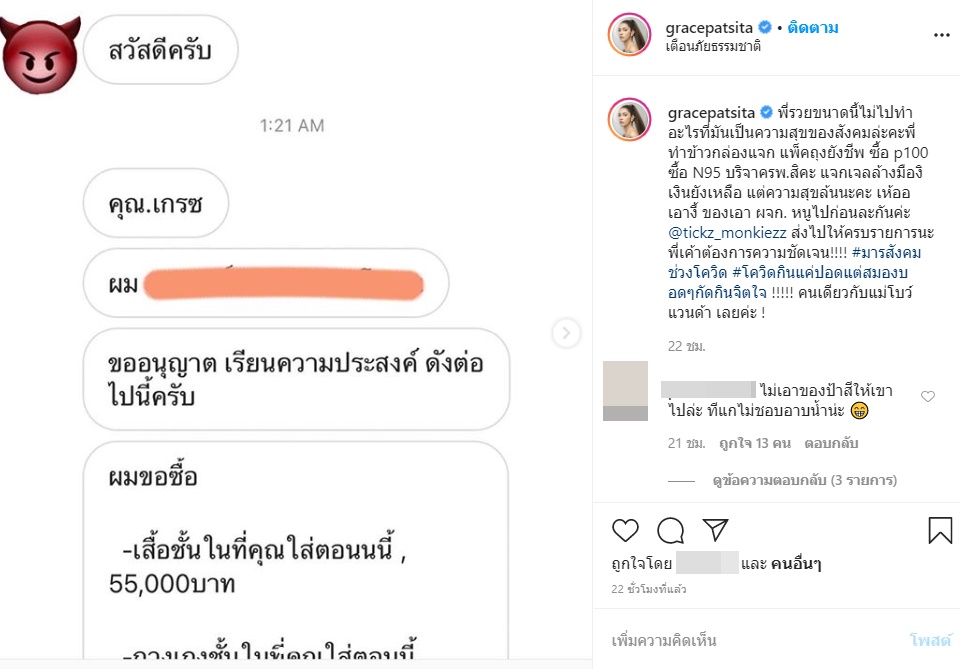The image size is (960, 669).
Task: Click verified badge next to caption username
Action: tap(766, 113)
